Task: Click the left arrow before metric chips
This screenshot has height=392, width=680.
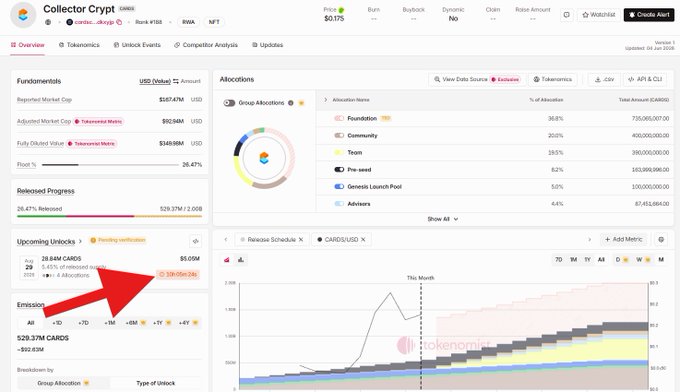Action: click(226, 239)
